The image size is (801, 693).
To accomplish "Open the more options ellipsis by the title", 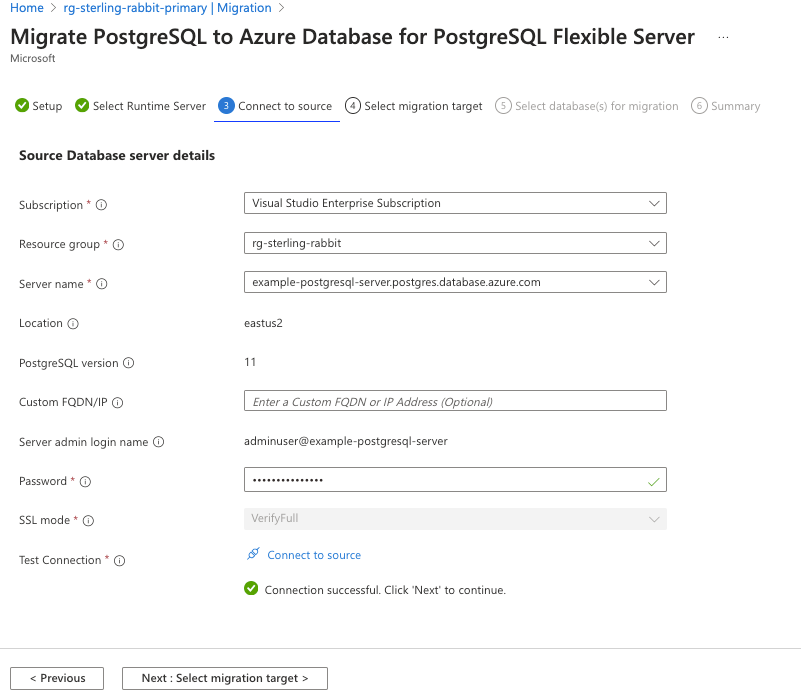I will click(723, 38).
